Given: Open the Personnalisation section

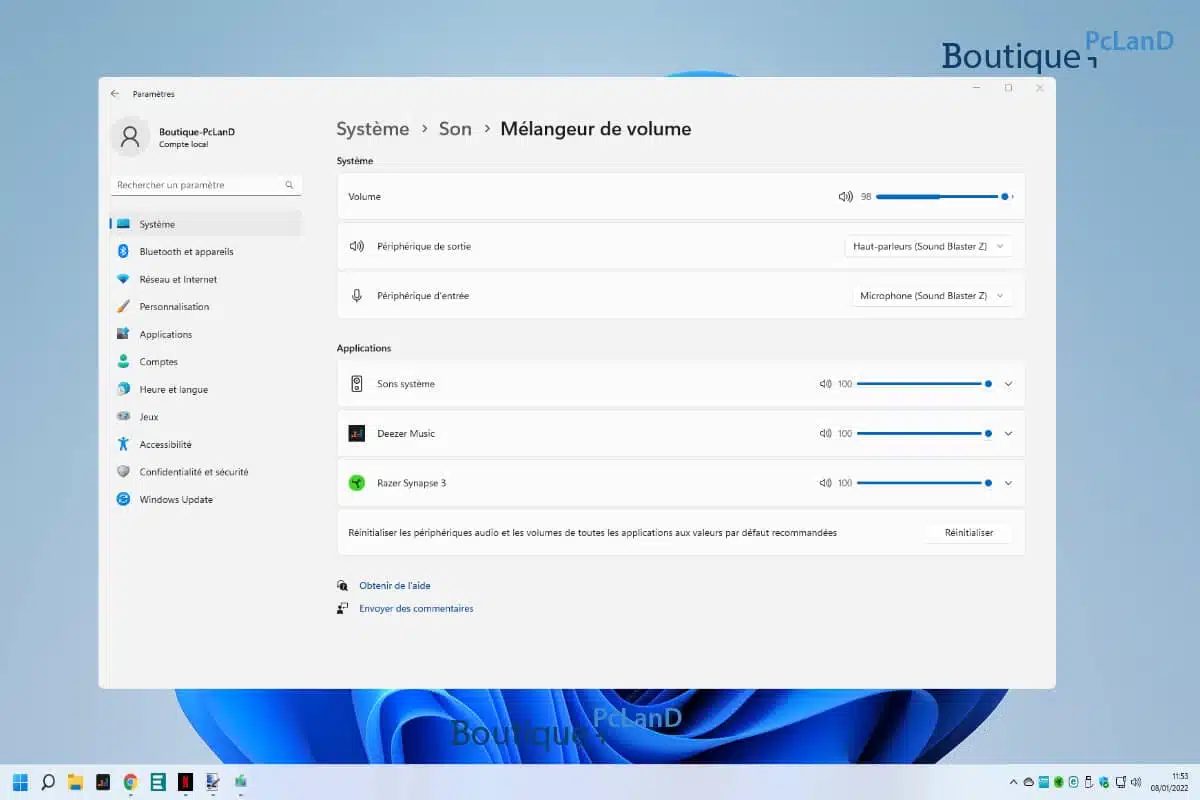Looking at the screenshot, I should coord(205,307).
